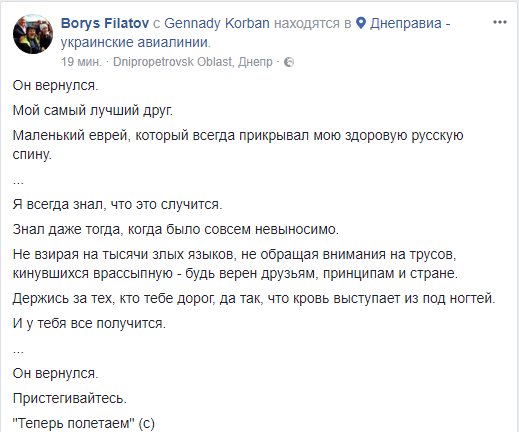Open the Gennady Korban tagged profile link

click(x=217, y=23)
